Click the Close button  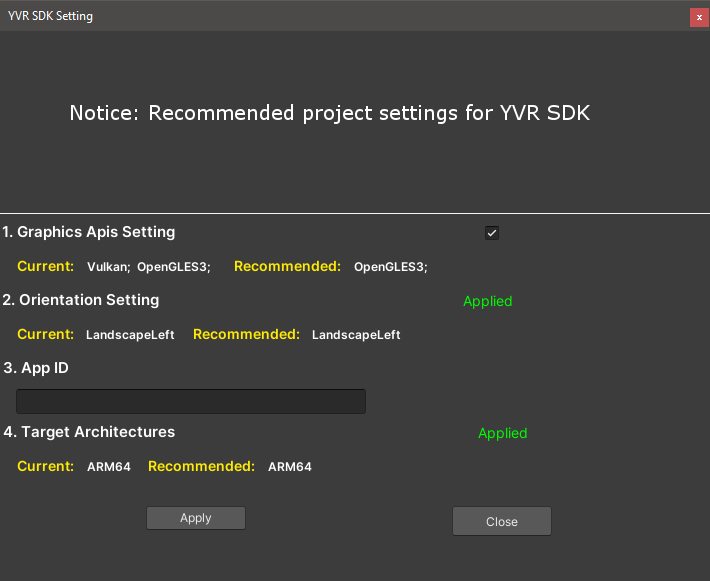point(502,521)
